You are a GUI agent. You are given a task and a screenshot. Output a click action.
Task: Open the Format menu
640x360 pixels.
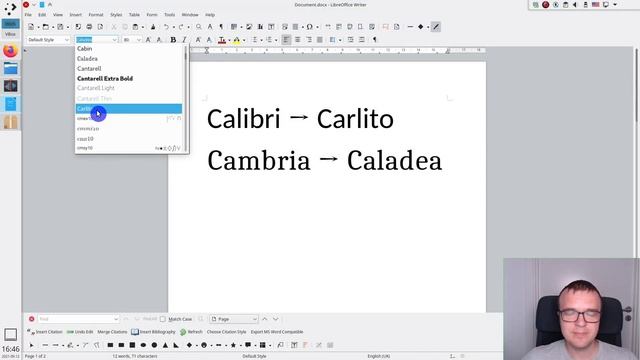pyautogui.click(x=96, y=15)
